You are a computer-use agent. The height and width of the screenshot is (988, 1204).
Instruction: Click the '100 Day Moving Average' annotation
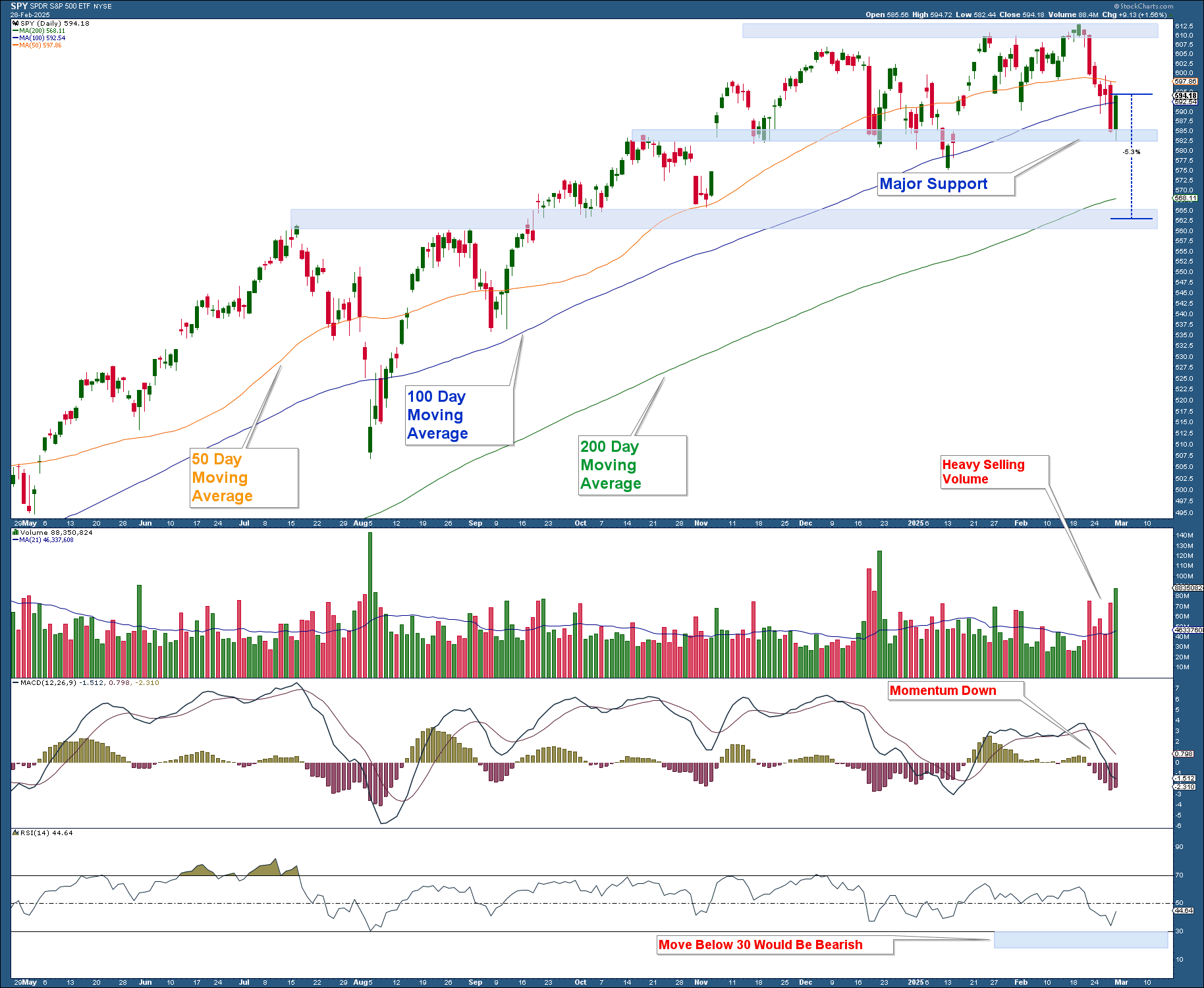click(x=459, y=415)
